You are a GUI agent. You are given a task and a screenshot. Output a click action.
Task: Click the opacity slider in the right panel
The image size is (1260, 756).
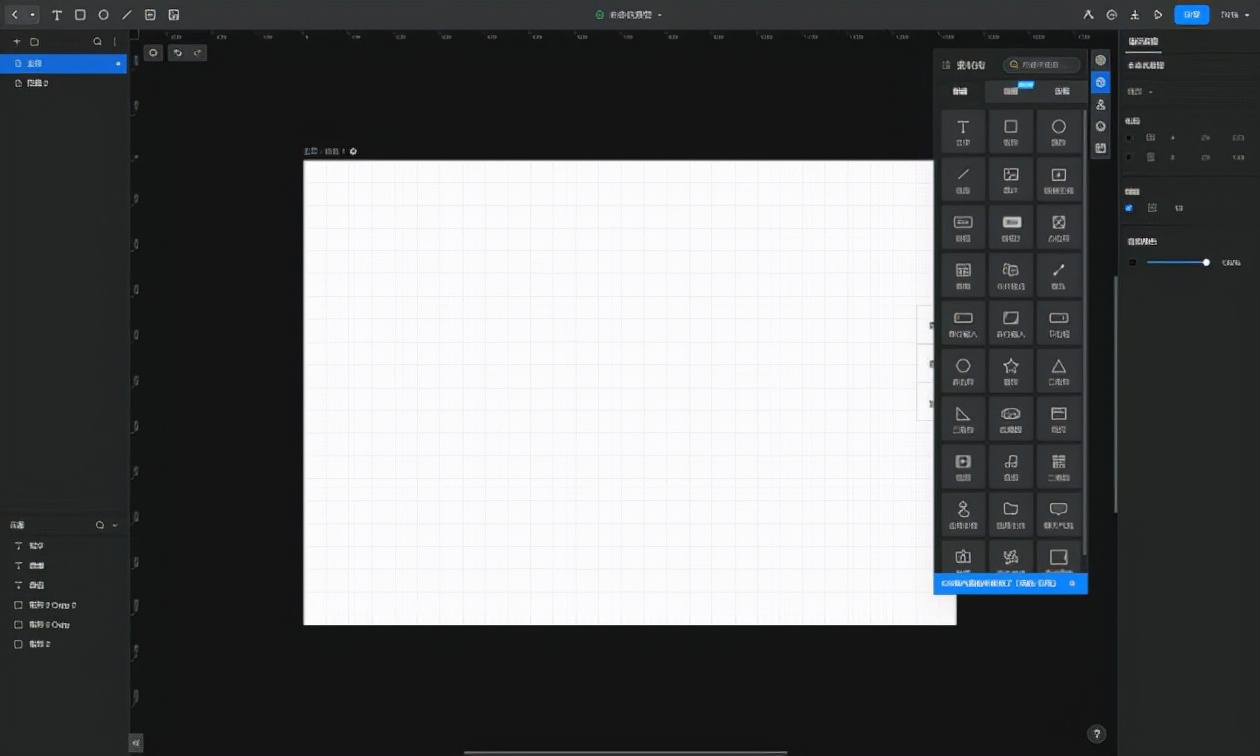1177,262
